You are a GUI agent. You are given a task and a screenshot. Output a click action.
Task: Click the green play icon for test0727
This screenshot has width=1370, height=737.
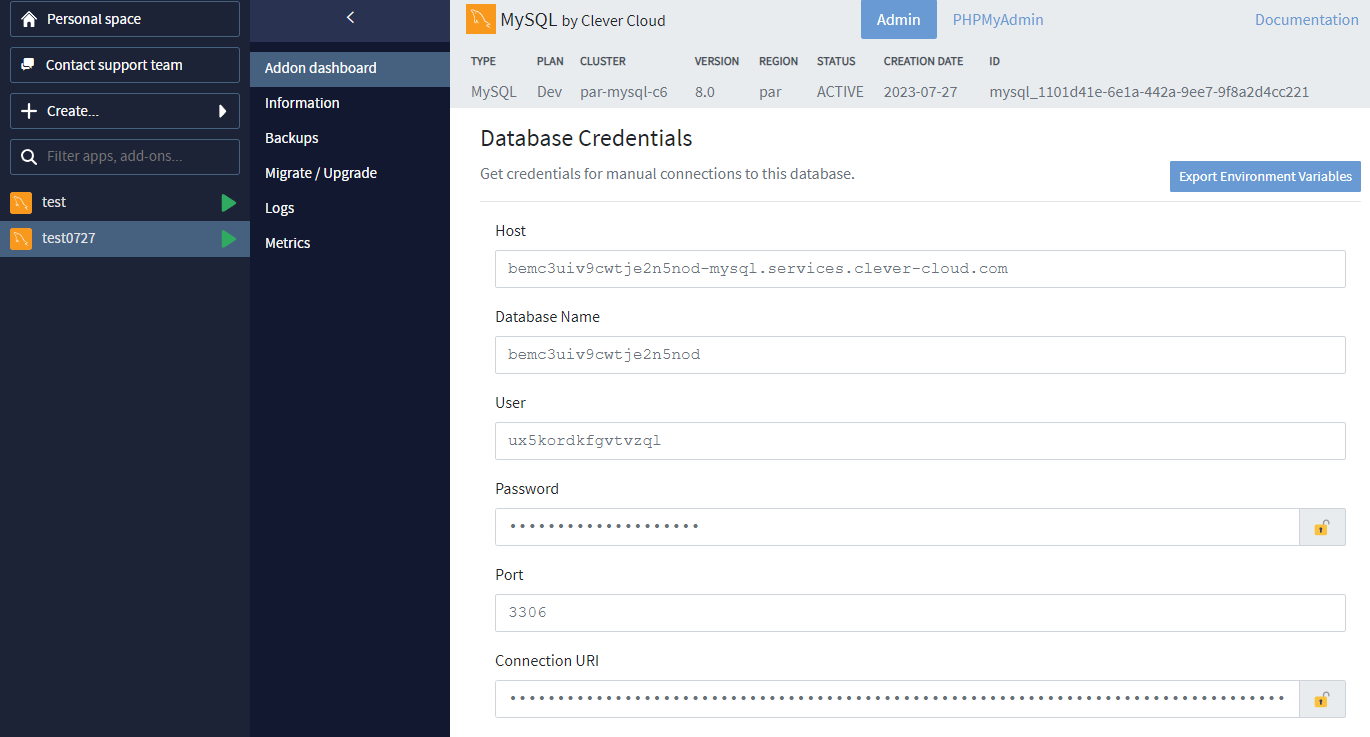click(x=229, y=239)
